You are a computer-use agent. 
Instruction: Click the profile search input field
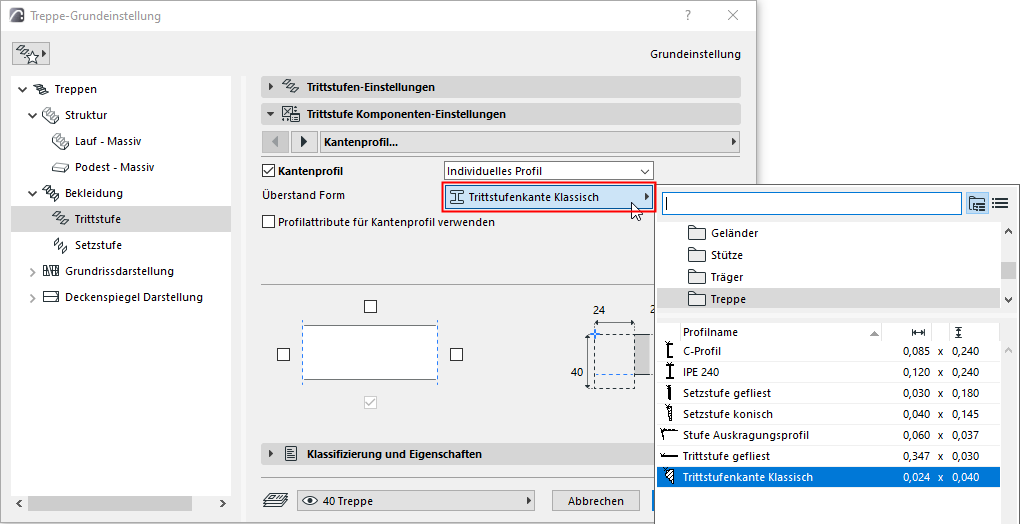tap(811, 203)
